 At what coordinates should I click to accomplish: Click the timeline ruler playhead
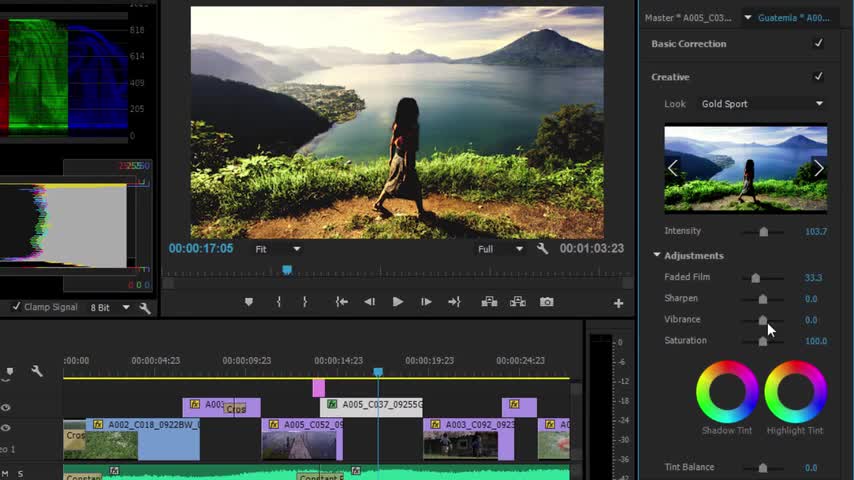[x=378, y=372]
